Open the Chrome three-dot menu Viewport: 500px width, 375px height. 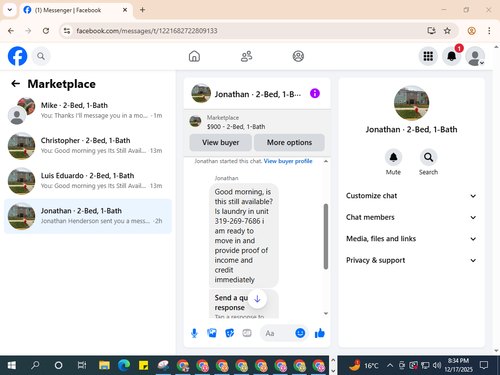pos(489,31)
